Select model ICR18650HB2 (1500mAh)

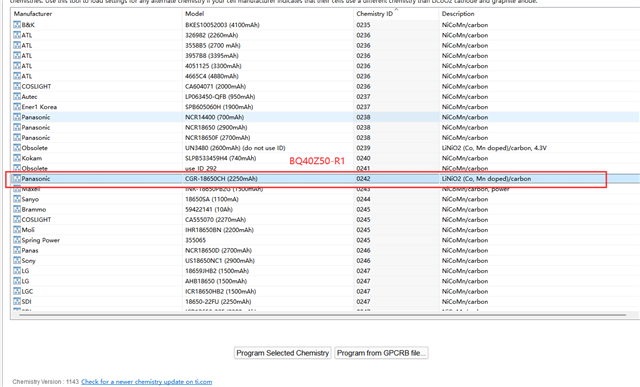coord(221,291)
